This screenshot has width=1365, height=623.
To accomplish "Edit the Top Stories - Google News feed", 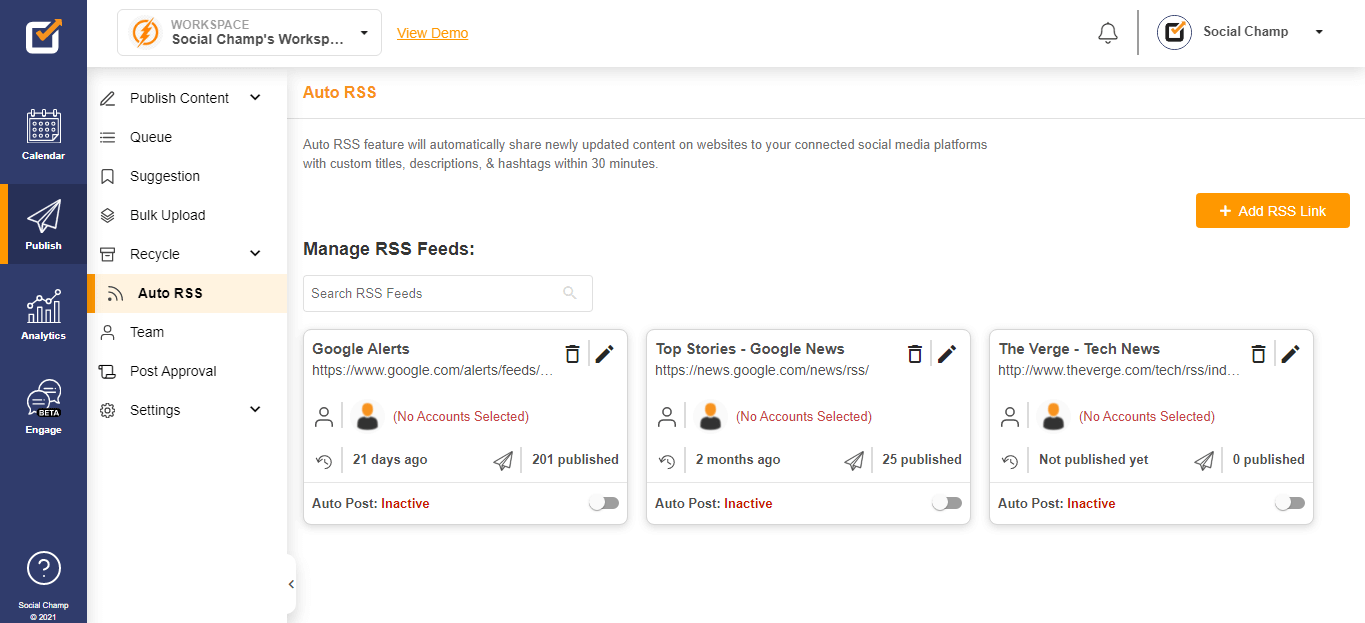I will click(947, 354).
